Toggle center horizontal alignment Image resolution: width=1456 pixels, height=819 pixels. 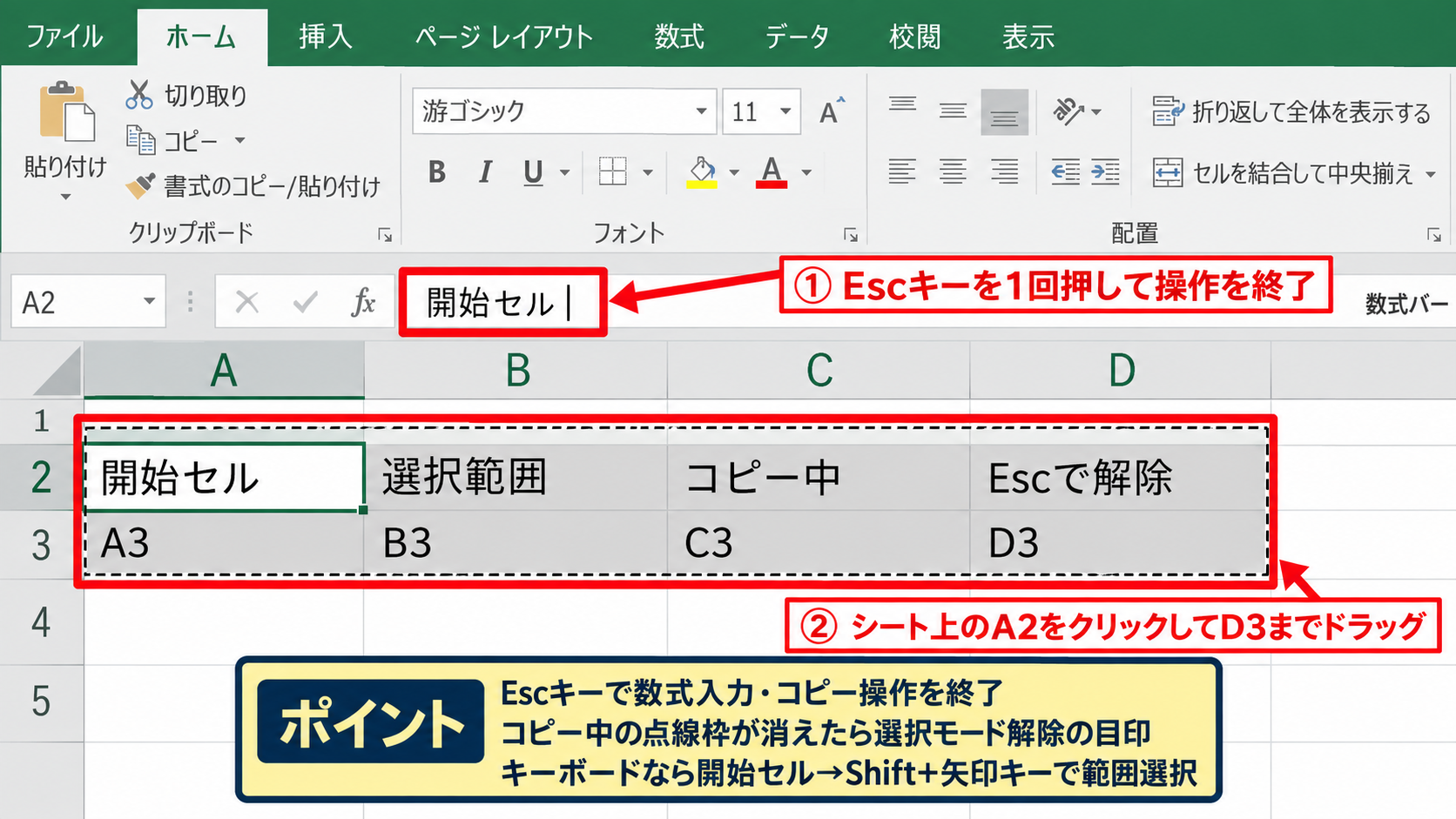pyautogui.click(x=953, y=171)
